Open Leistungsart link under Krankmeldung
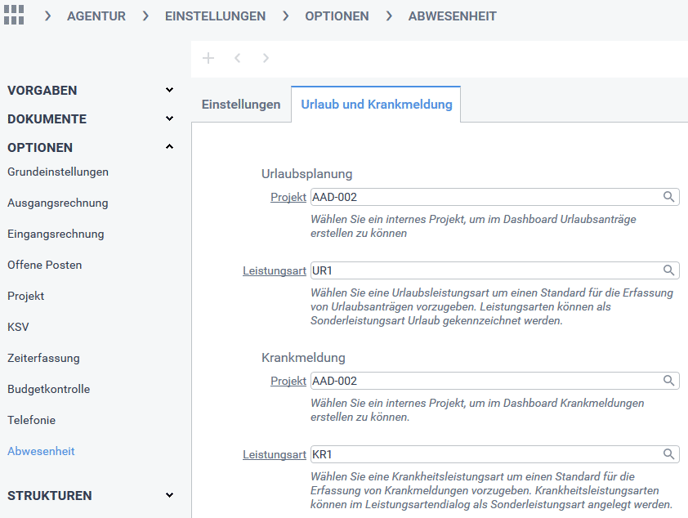 [x=274, y=455]
